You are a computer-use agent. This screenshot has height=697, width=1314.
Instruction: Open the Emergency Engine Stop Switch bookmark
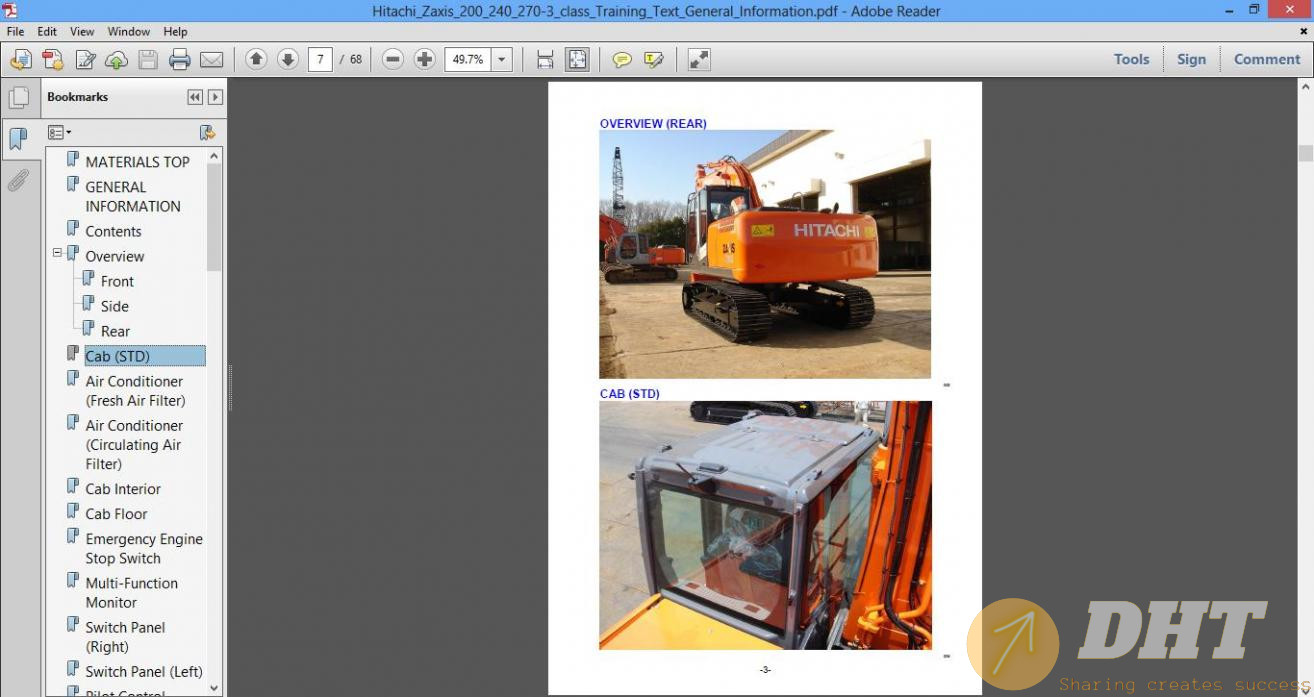click(x=144, y=549)
